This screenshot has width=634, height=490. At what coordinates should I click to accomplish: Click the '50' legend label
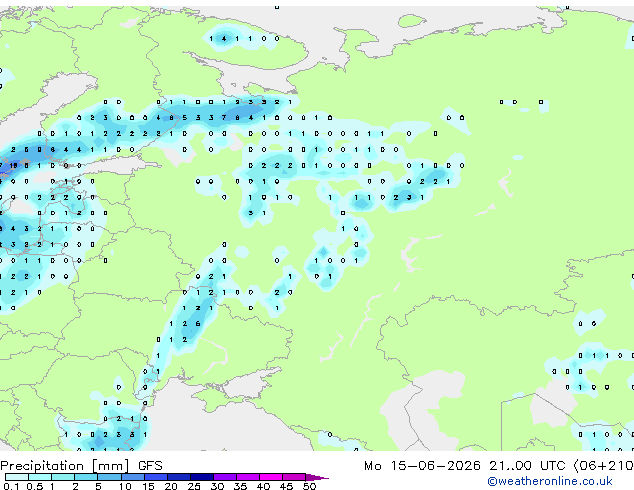click(309, 486)
